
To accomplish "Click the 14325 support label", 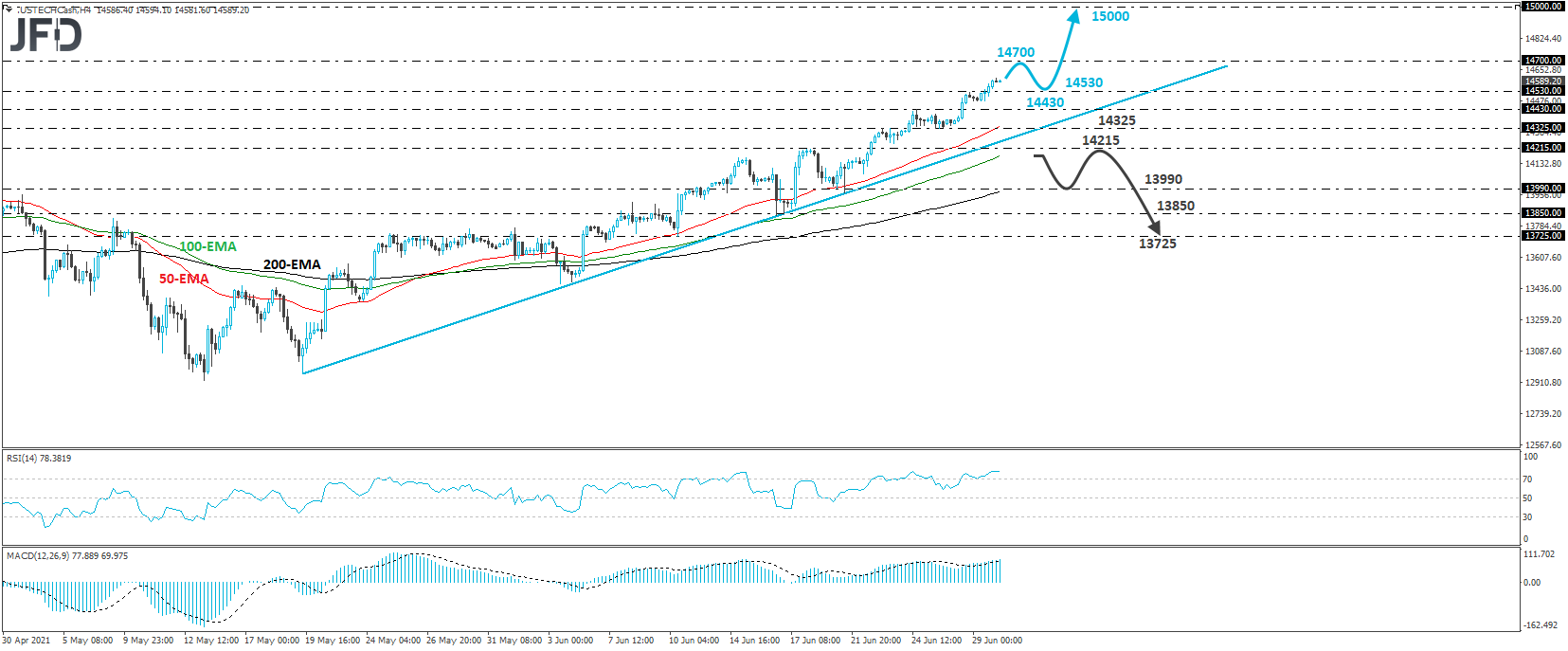I will [1116, 120].
